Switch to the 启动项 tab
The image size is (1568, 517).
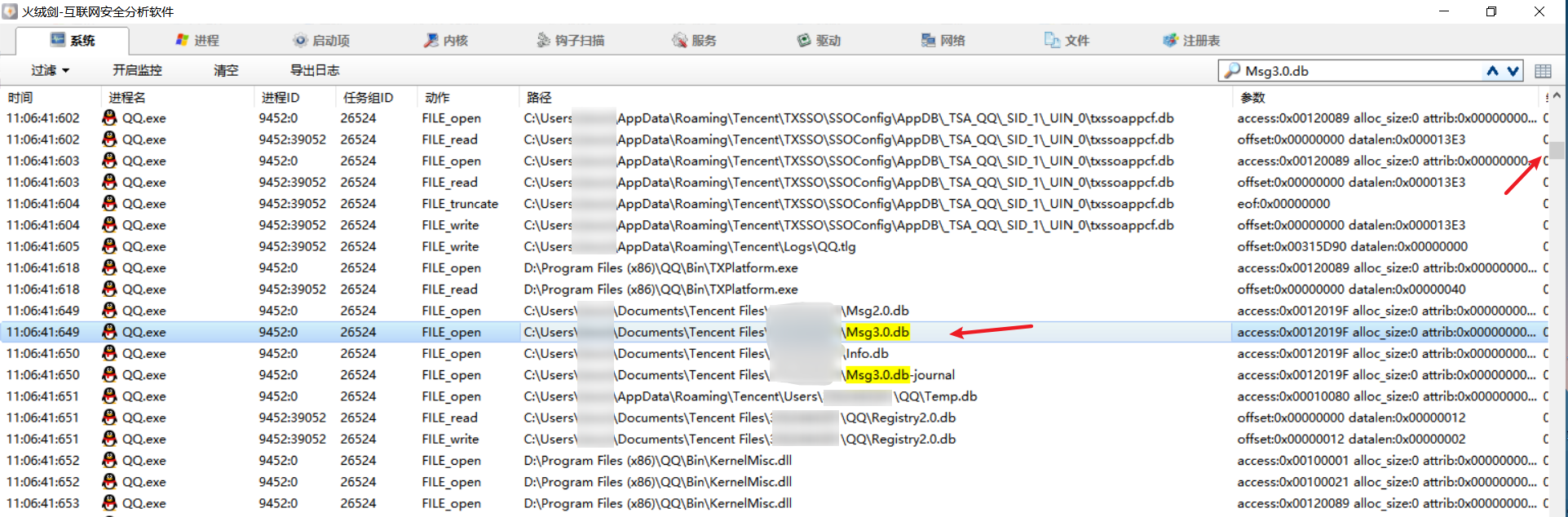click(321, 40)
